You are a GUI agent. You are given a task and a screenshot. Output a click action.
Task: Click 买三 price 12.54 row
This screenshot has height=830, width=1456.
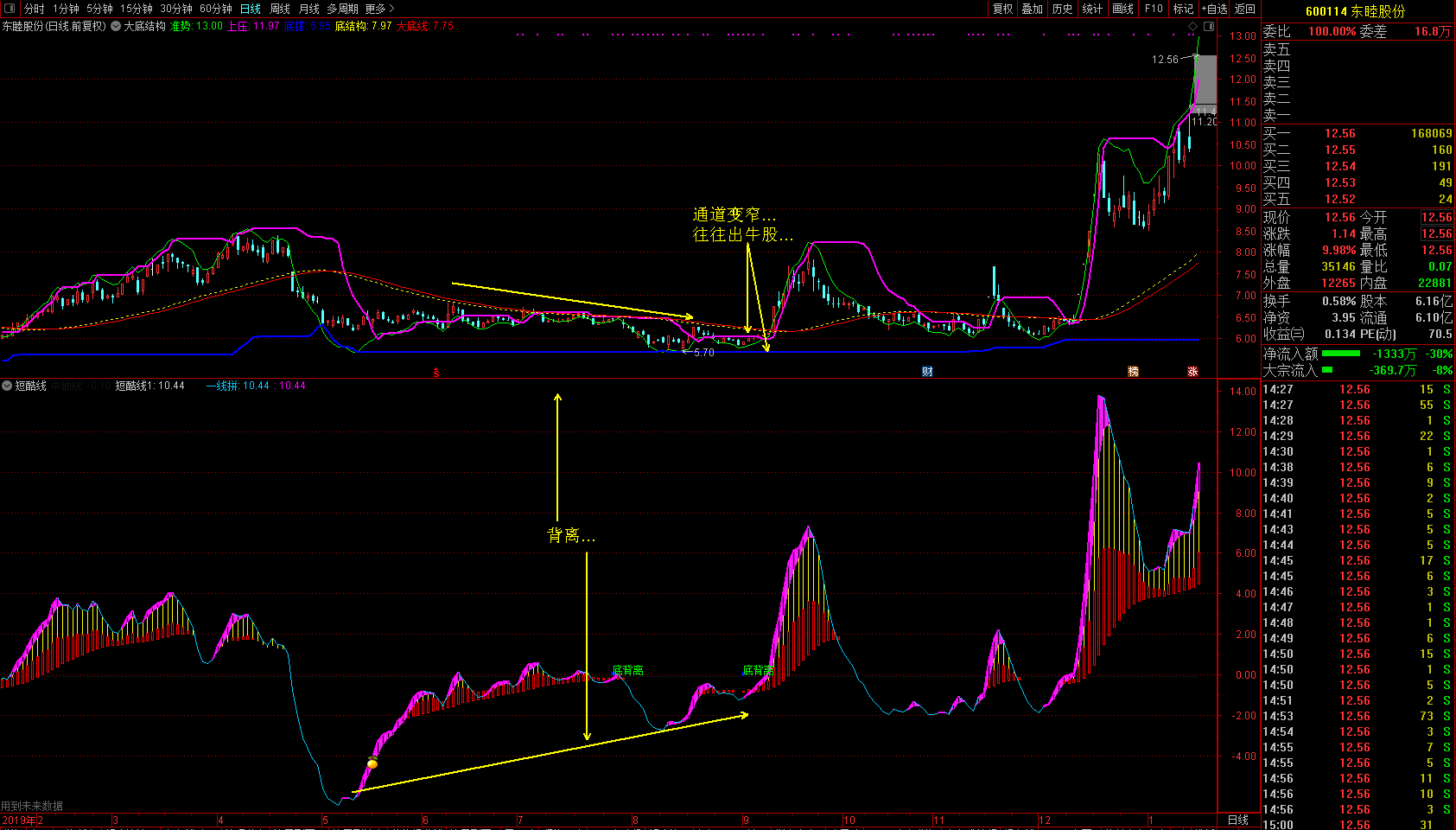[1357, 166]
